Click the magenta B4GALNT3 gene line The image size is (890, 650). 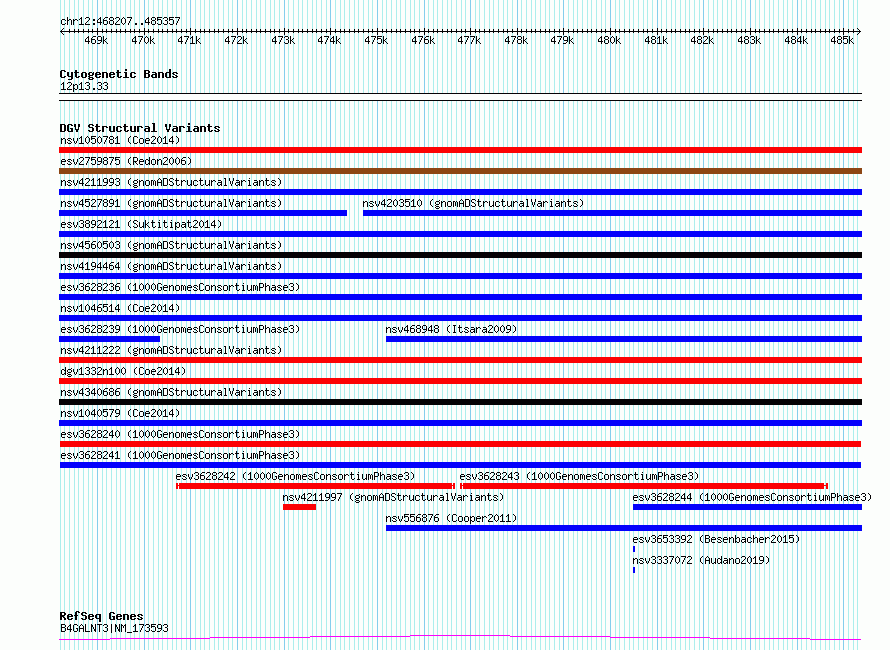click(460, 637)
